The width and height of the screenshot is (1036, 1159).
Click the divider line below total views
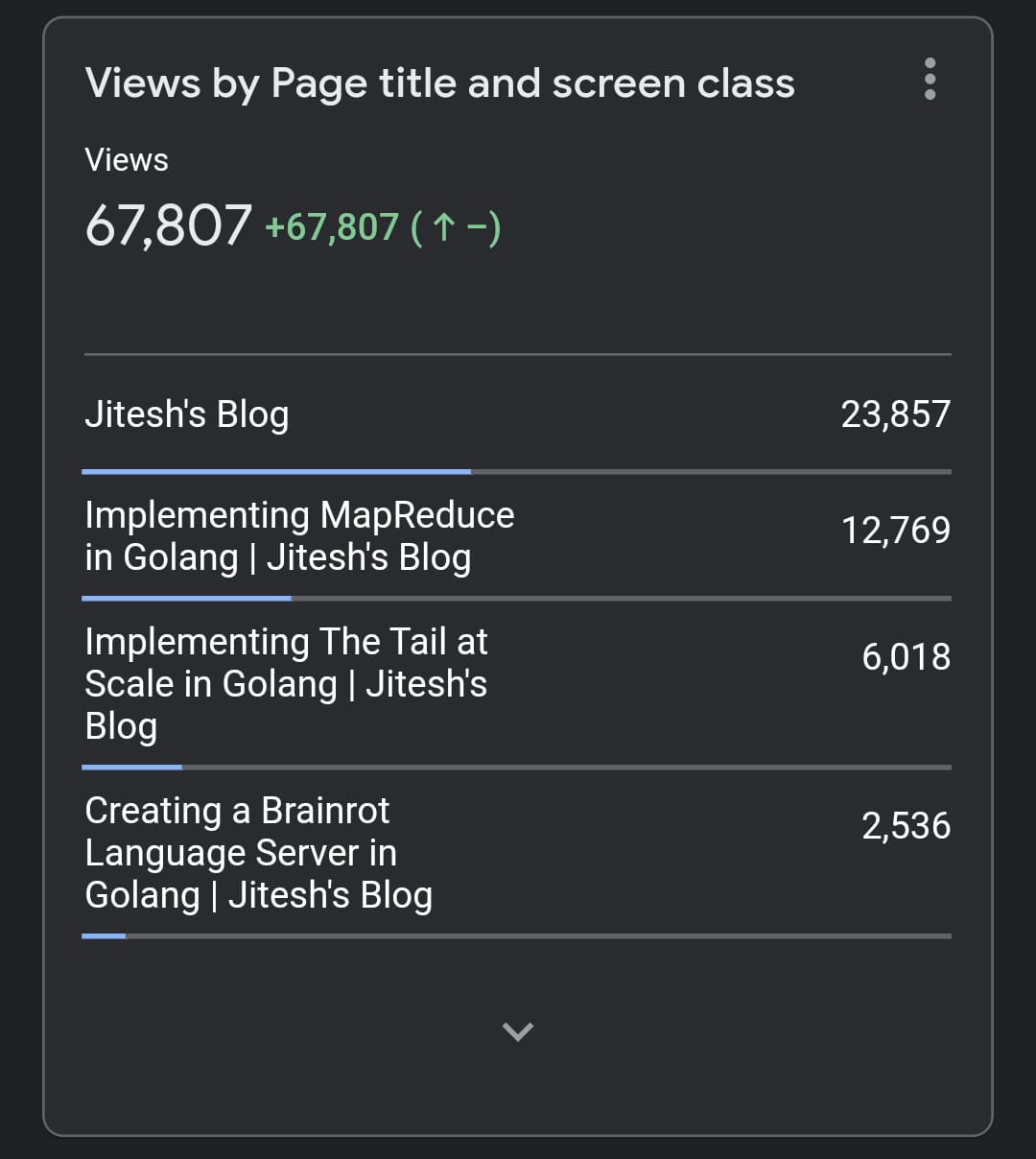[x=518, y=355]
